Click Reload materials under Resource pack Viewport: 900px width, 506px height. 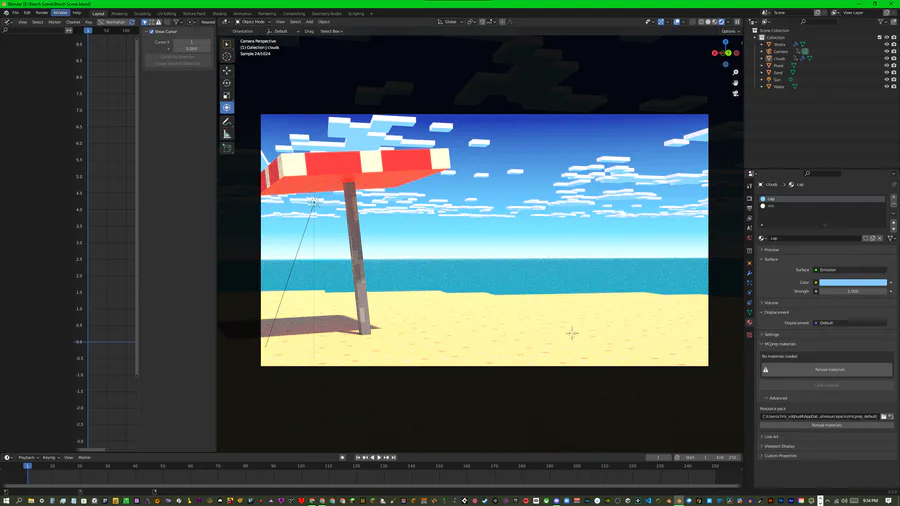coord(827,425)
